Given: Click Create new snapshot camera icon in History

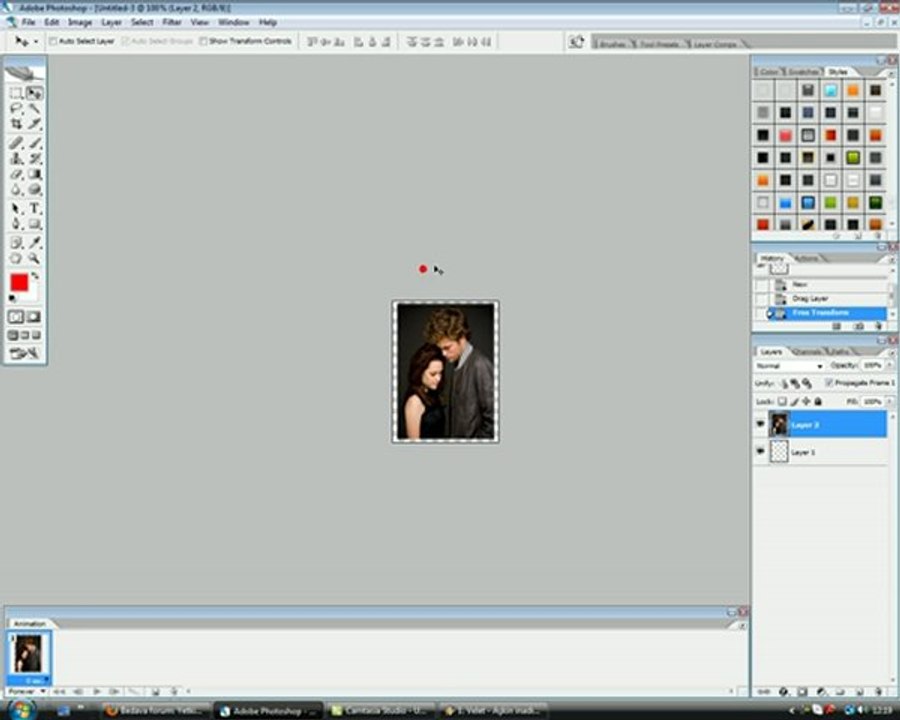Looking at the screenshot, I should pos(859,326).
